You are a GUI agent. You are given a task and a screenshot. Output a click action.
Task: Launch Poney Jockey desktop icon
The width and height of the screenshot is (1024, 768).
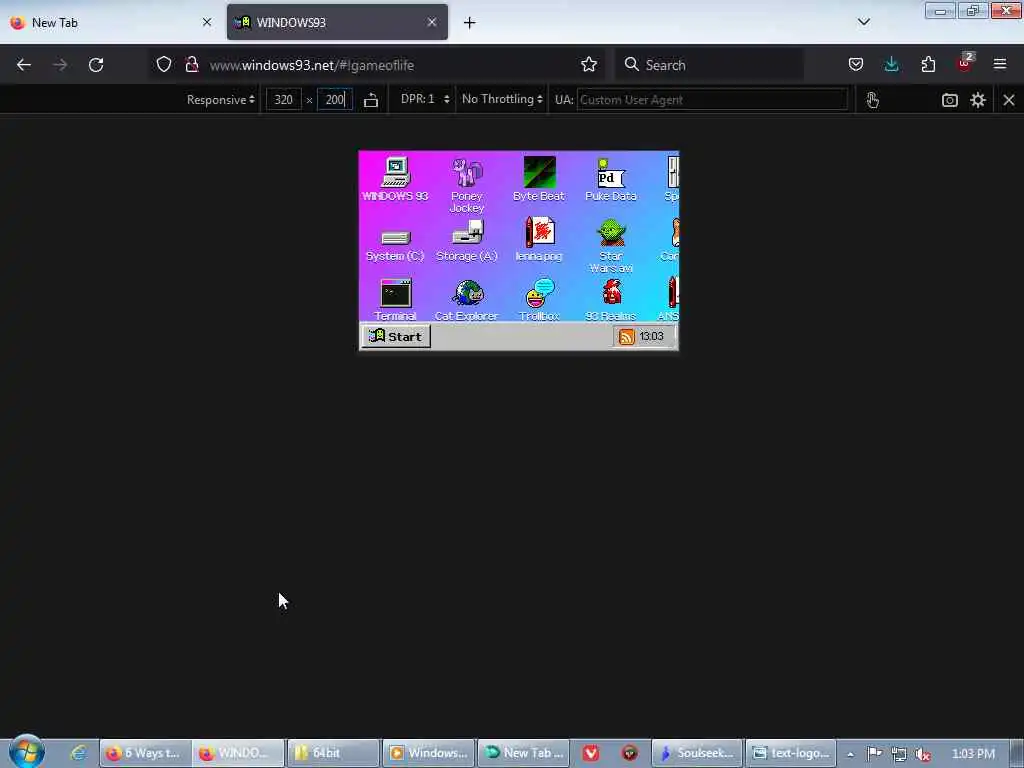[467, 184]
